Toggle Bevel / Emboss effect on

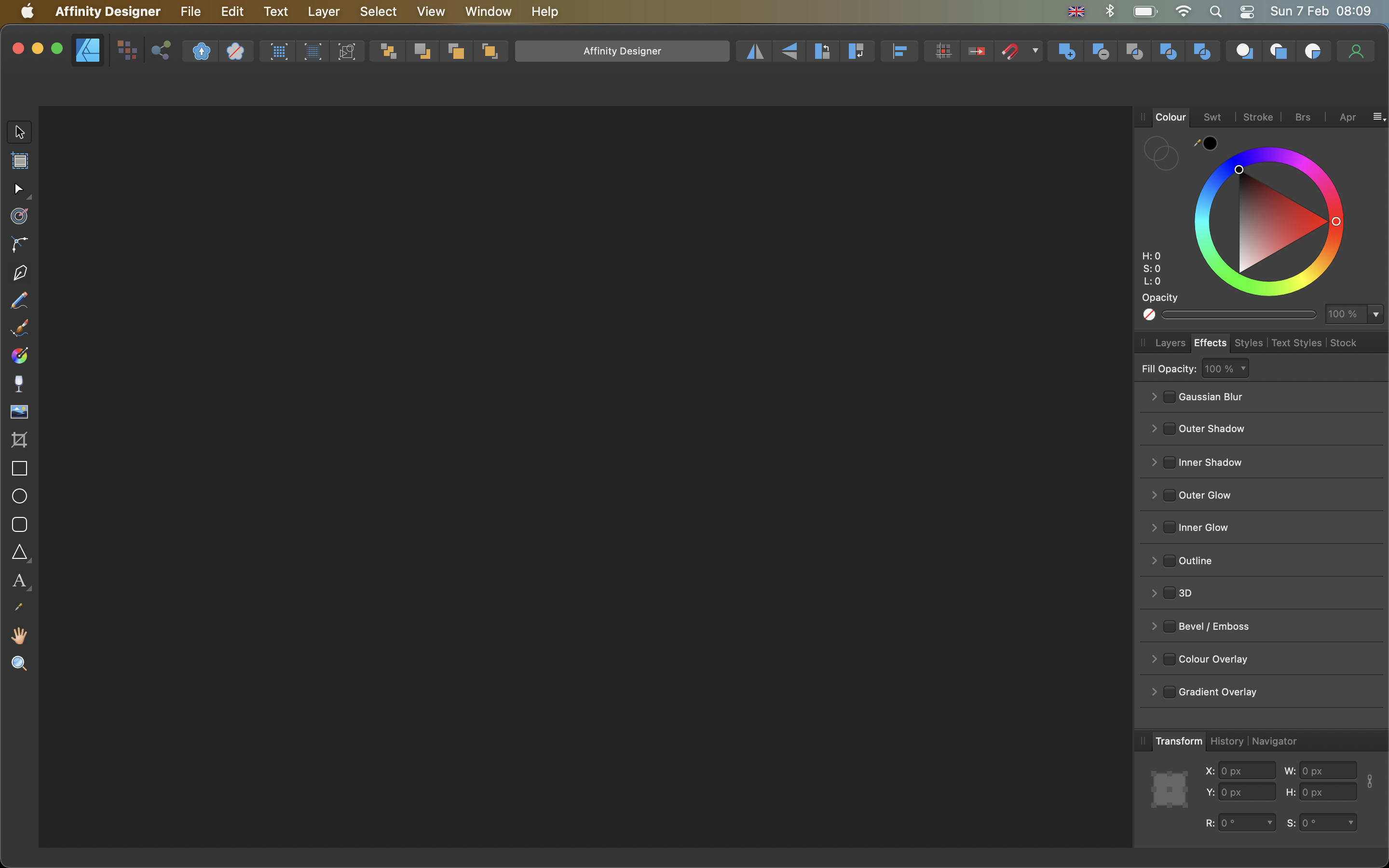(x=1168, y=625)
